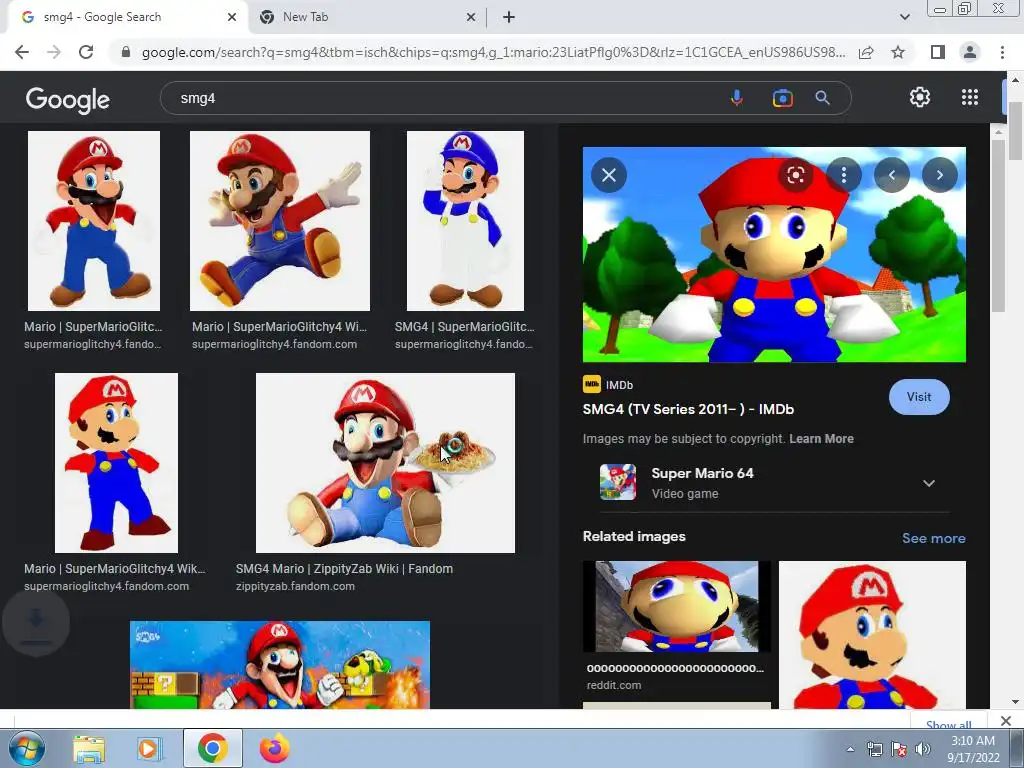Click the address bar URL

[x=493, y=52]
